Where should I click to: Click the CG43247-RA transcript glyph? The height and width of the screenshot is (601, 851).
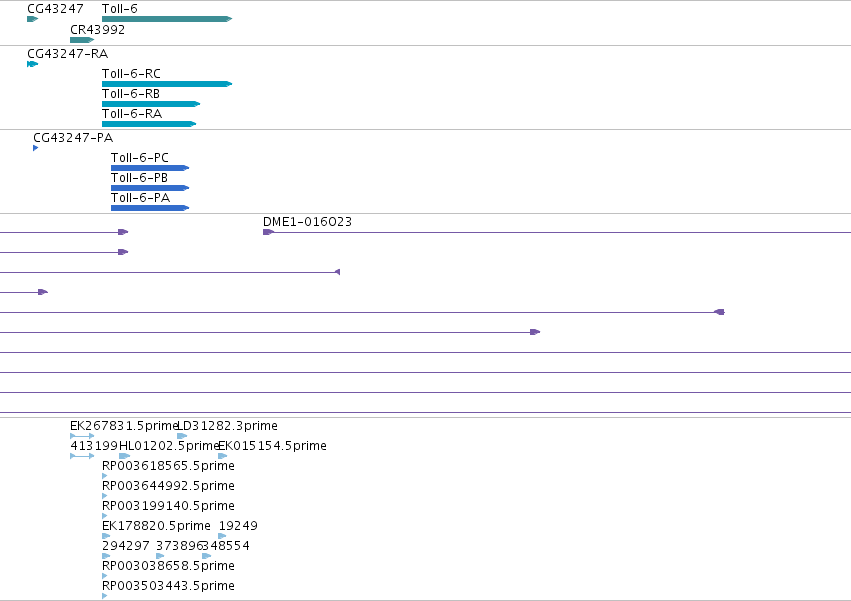pyautogui.click(x=33, y=64)
